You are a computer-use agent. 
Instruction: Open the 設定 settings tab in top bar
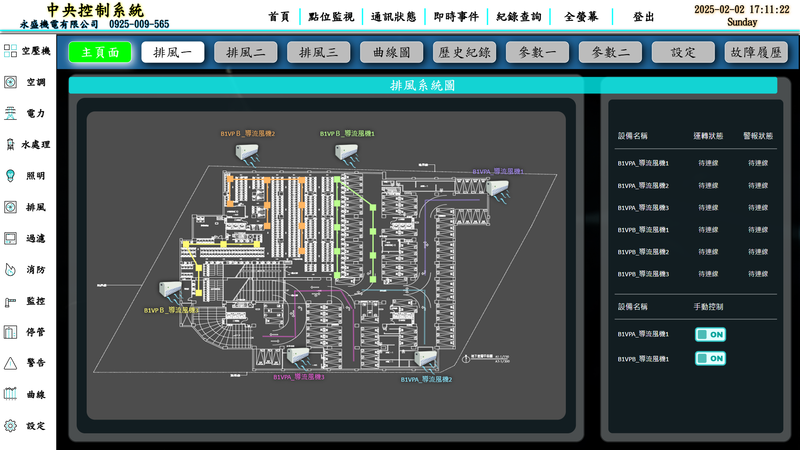coord(683,52)
